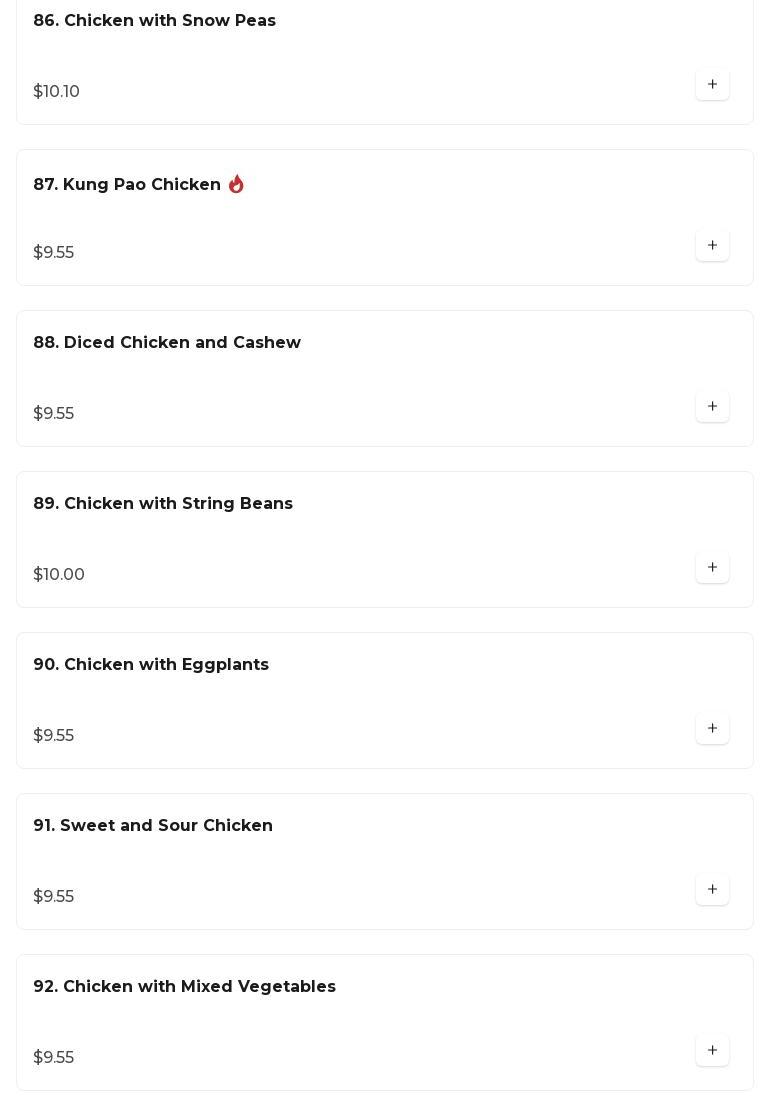Add Chicken with Eggplants via plus button

[712, 729]
